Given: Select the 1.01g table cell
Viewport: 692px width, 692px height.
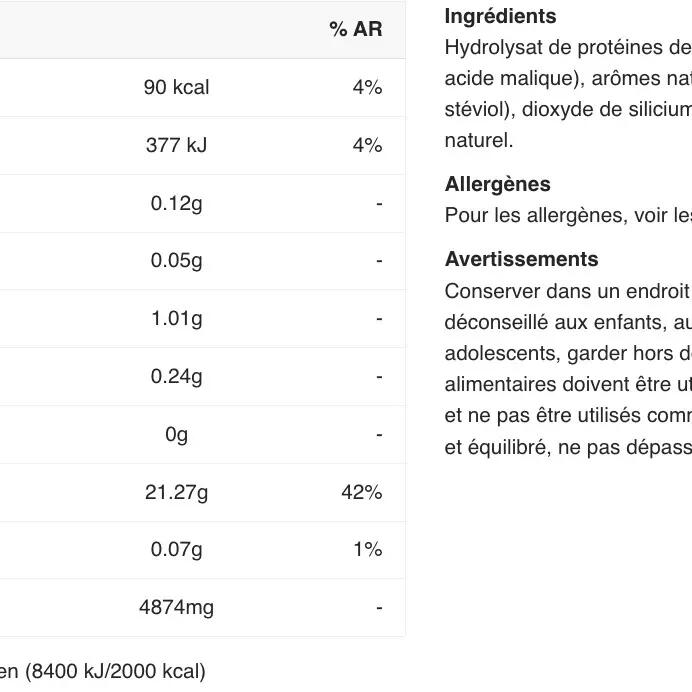Looking at the screenshot, I should pos(177,318).
